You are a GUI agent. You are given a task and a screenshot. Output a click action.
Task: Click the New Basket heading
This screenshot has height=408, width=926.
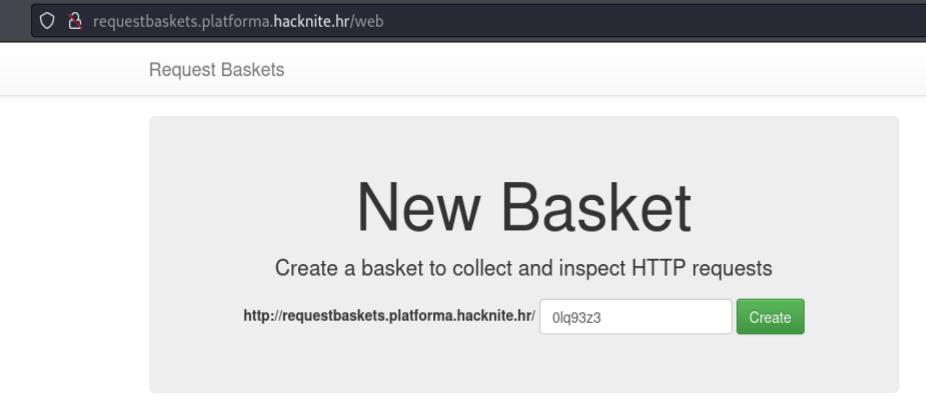point(523,208)
